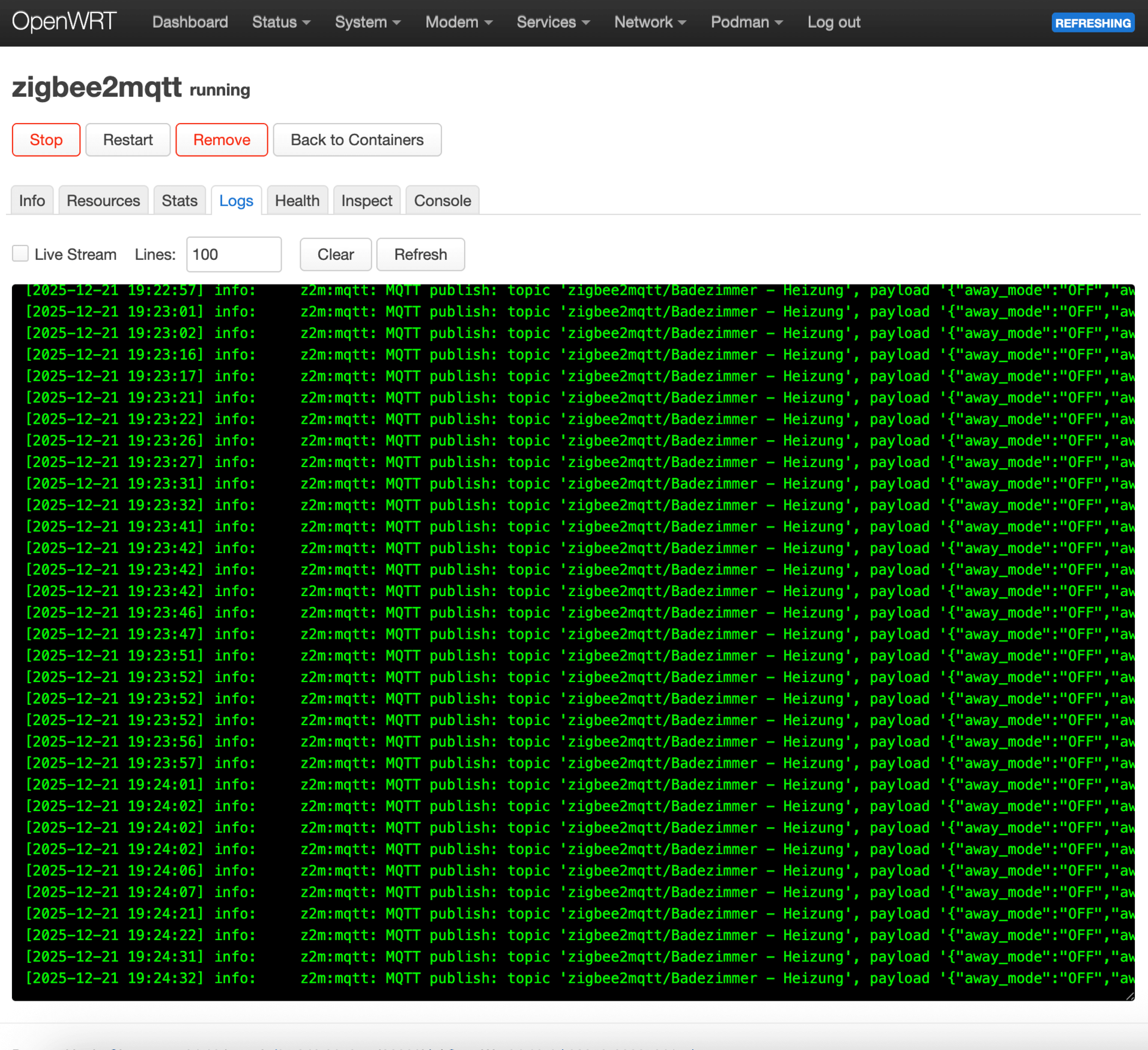
Task: Restart the zigbee2mqtt container
Action: pyautogui.click(x=128, y=140)
